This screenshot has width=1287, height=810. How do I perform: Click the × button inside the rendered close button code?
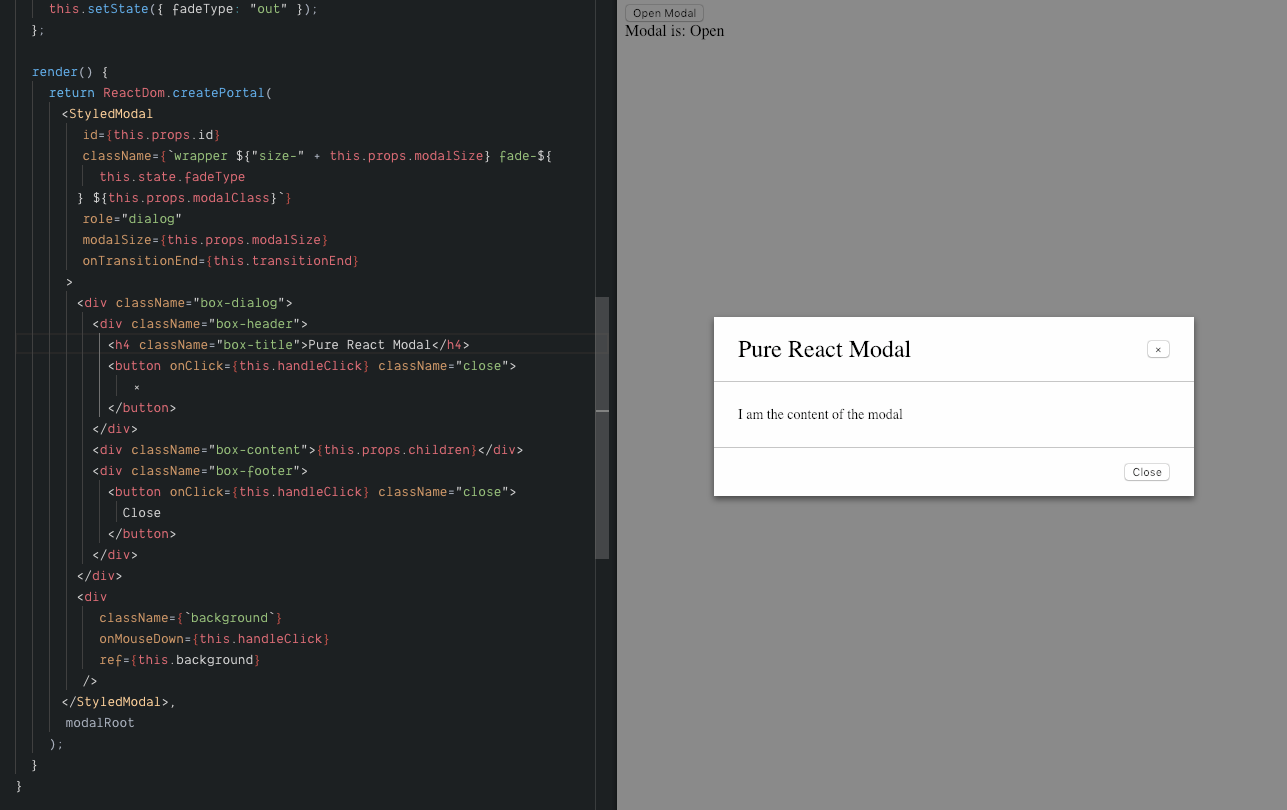point(136,386)
